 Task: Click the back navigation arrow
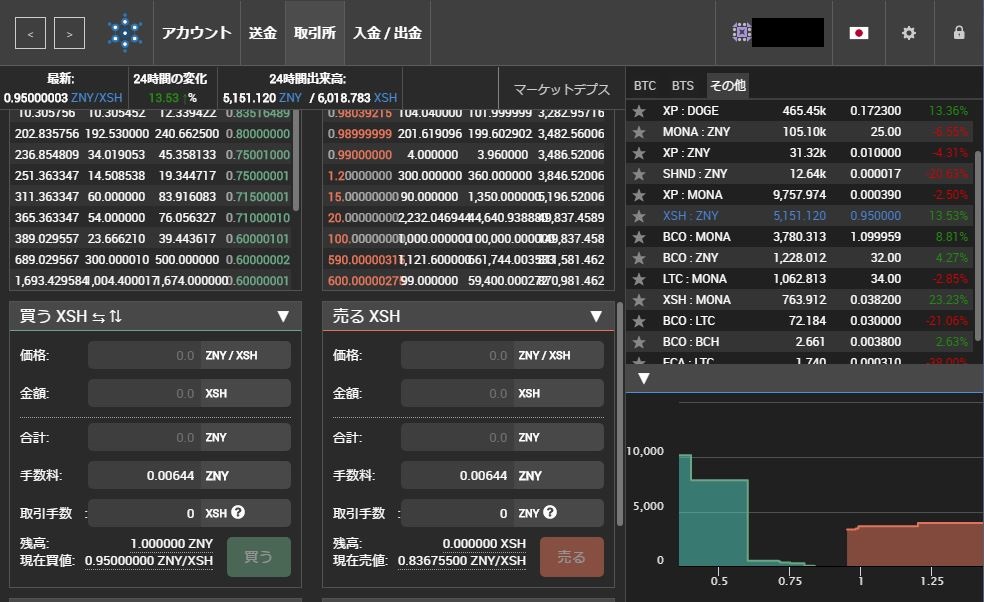click(x=31, y=33)
